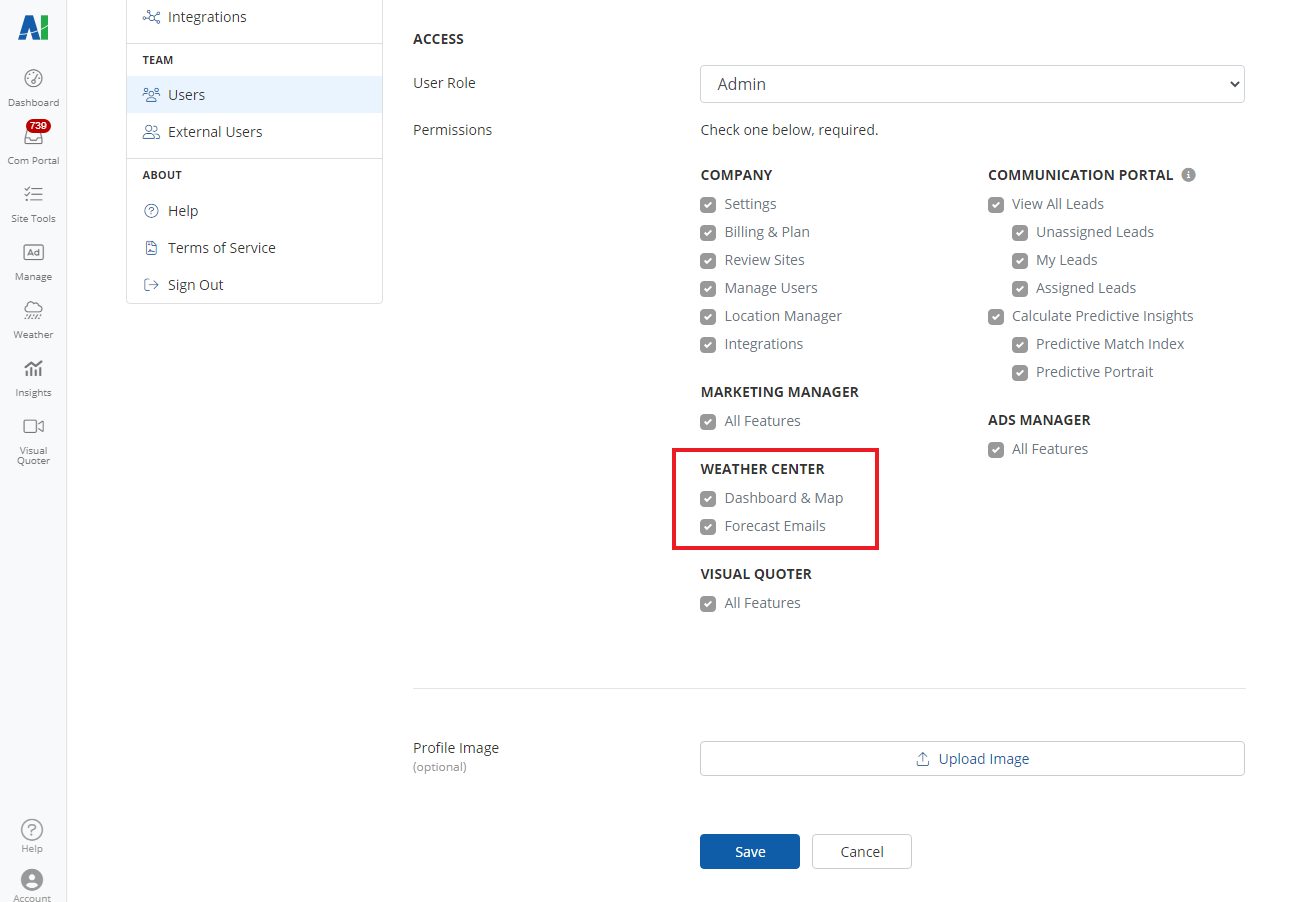Image resolution: width=1301 pixels, height=902 pixels.
Task: Open the Insights chart icon
Action: [33, 369]
